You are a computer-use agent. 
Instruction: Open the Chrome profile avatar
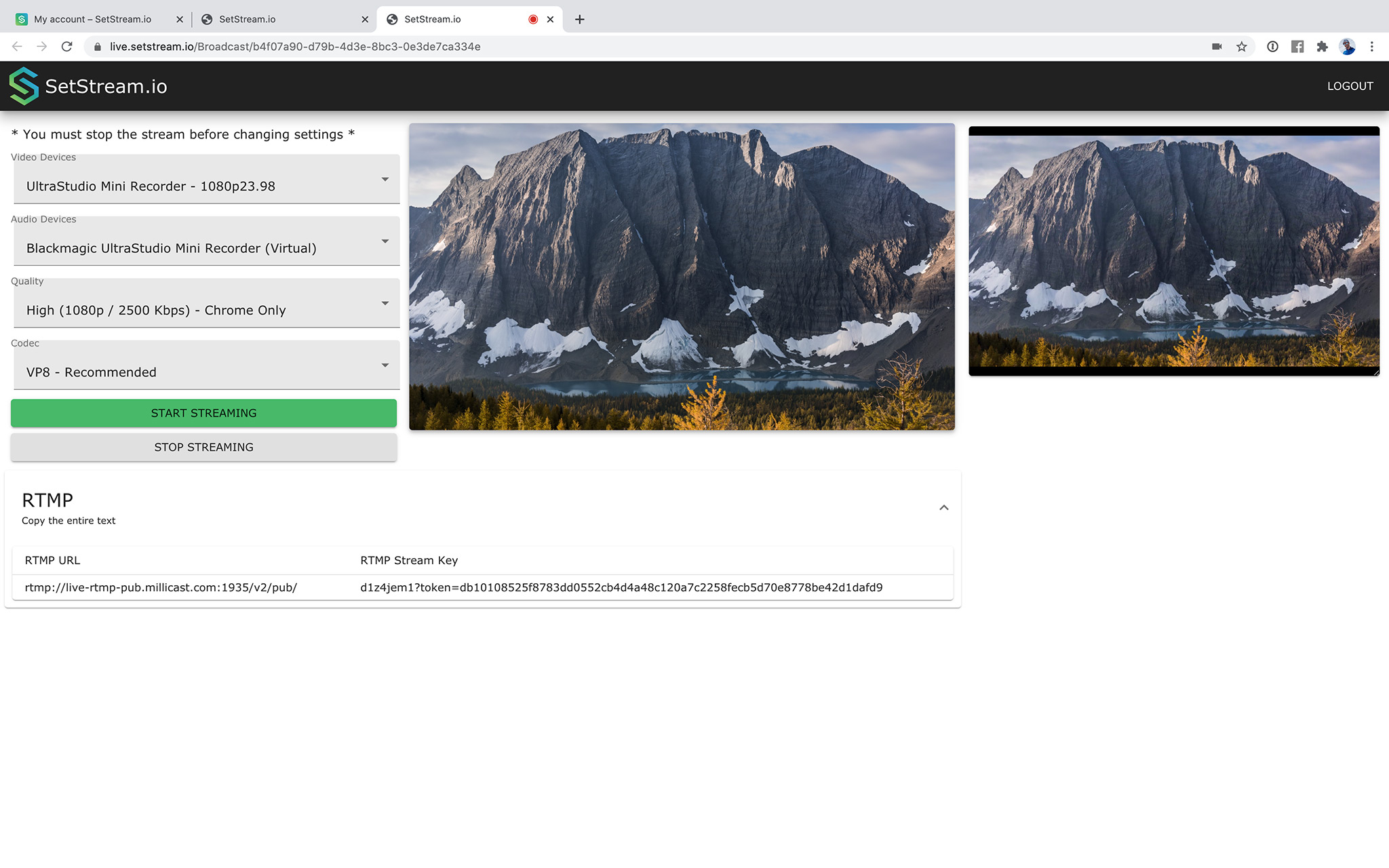click(1347, 47)
